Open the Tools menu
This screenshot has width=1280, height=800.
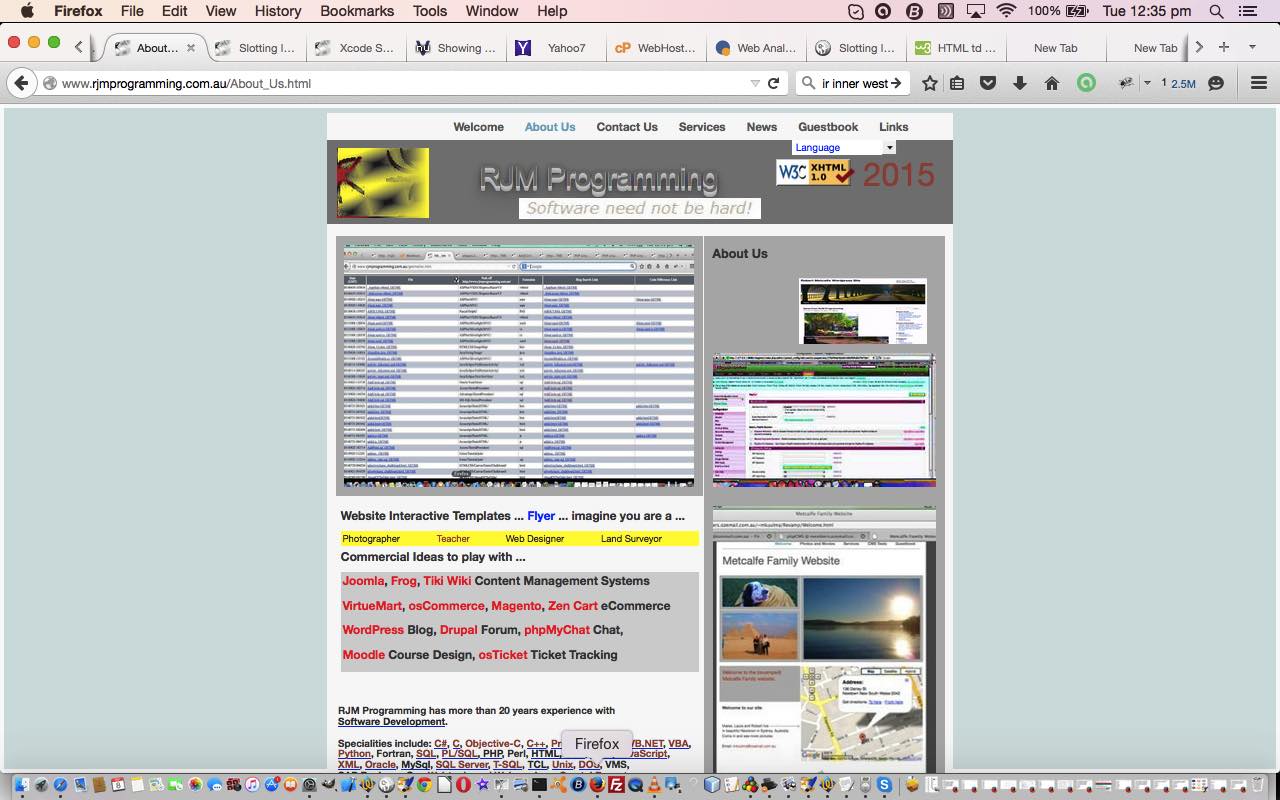point(430,11)
